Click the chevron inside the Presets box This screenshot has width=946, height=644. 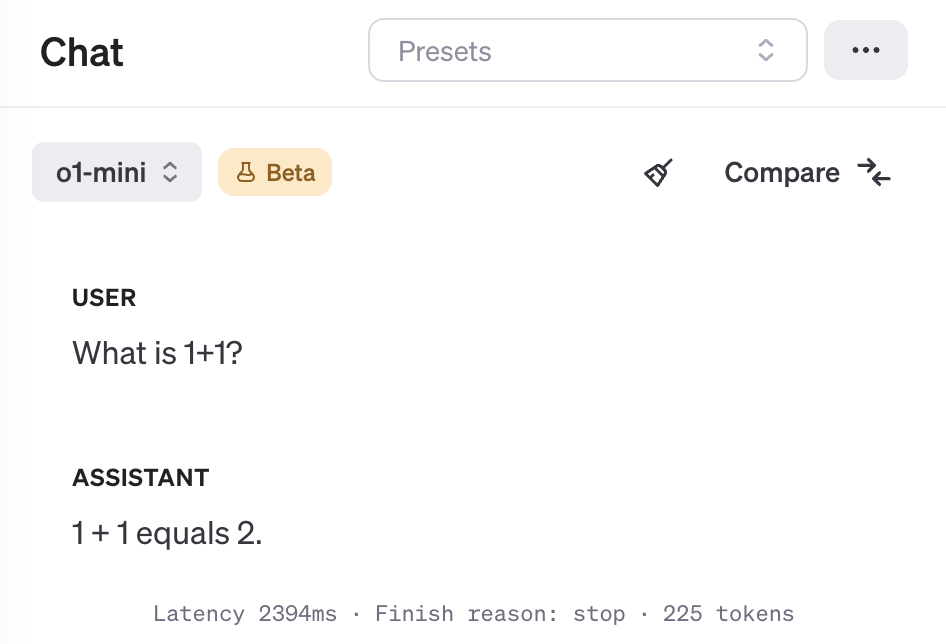pos(765,50)
